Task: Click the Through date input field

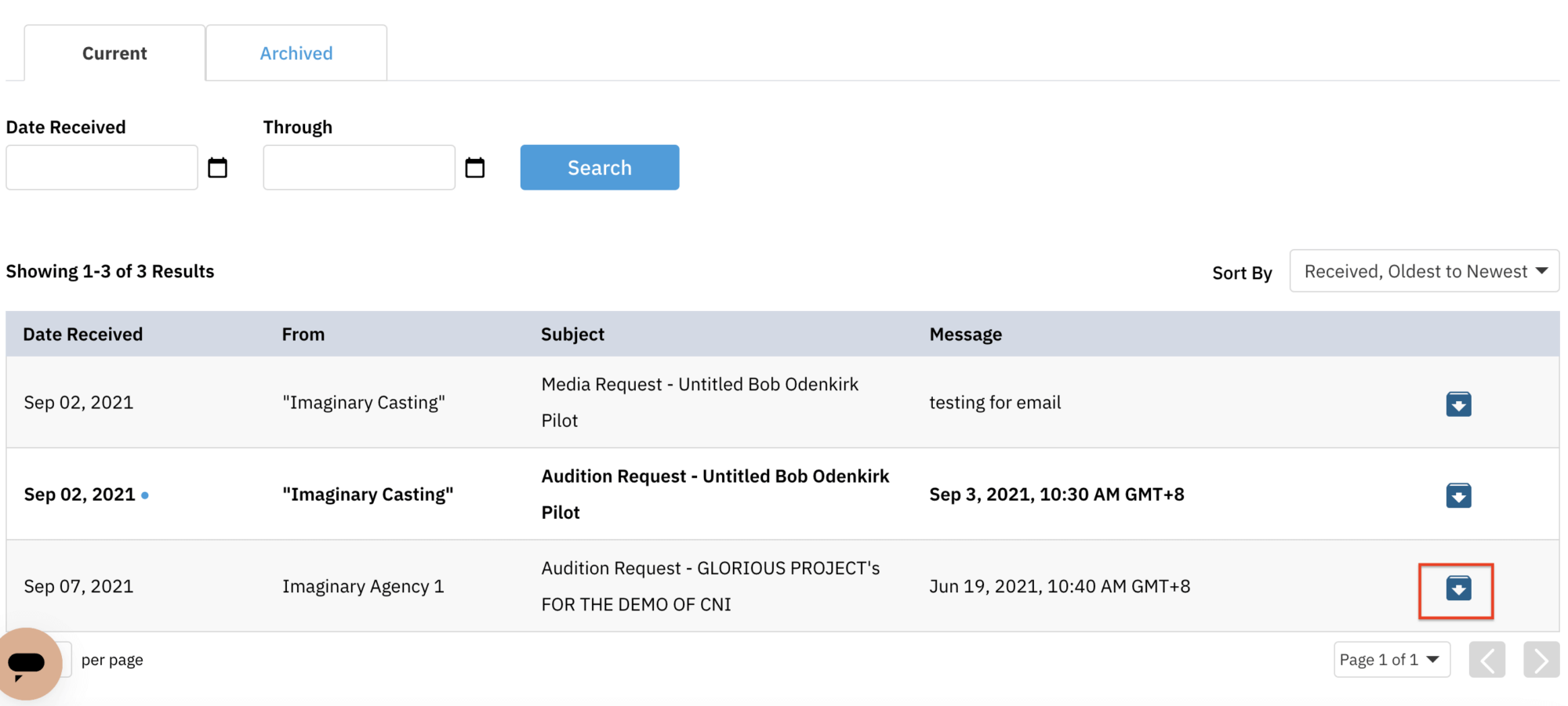Action: click(358, 167)
